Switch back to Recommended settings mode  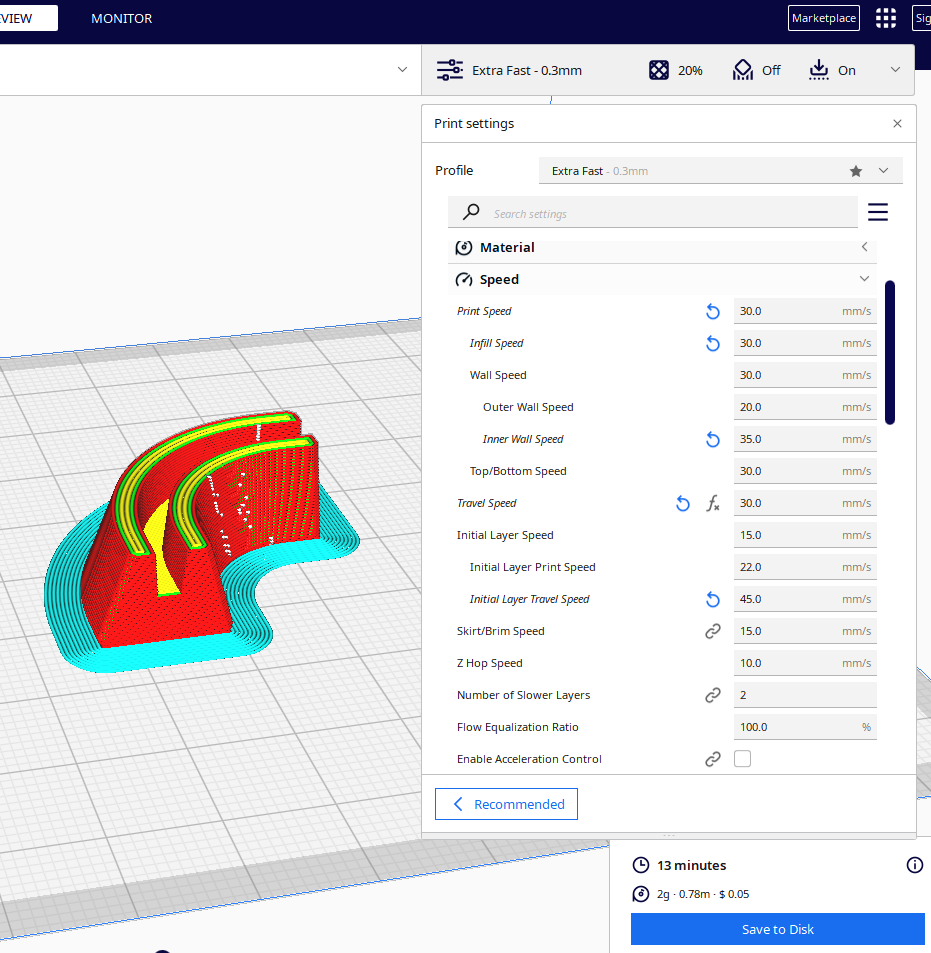506,803
